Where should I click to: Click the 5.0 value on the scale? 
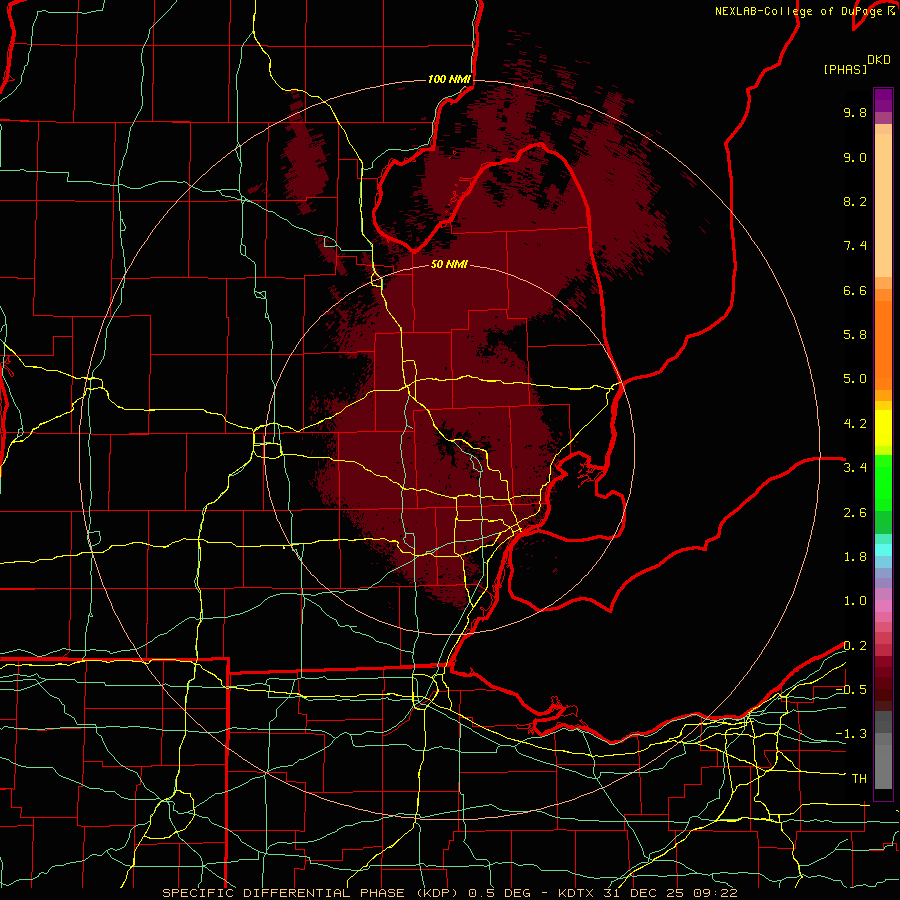click(855, 379)
